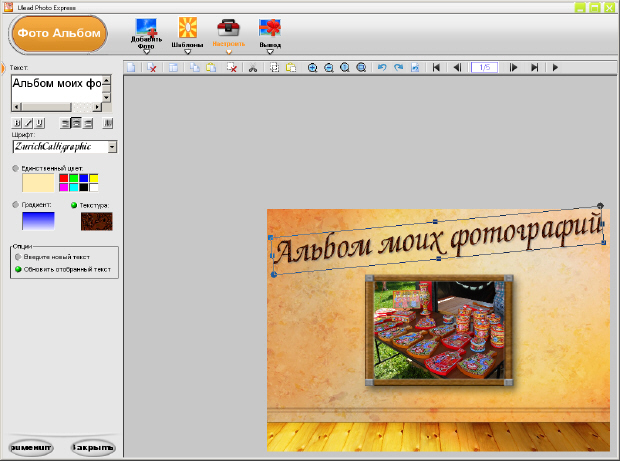Align text to the center

click(x=76, y=123)
